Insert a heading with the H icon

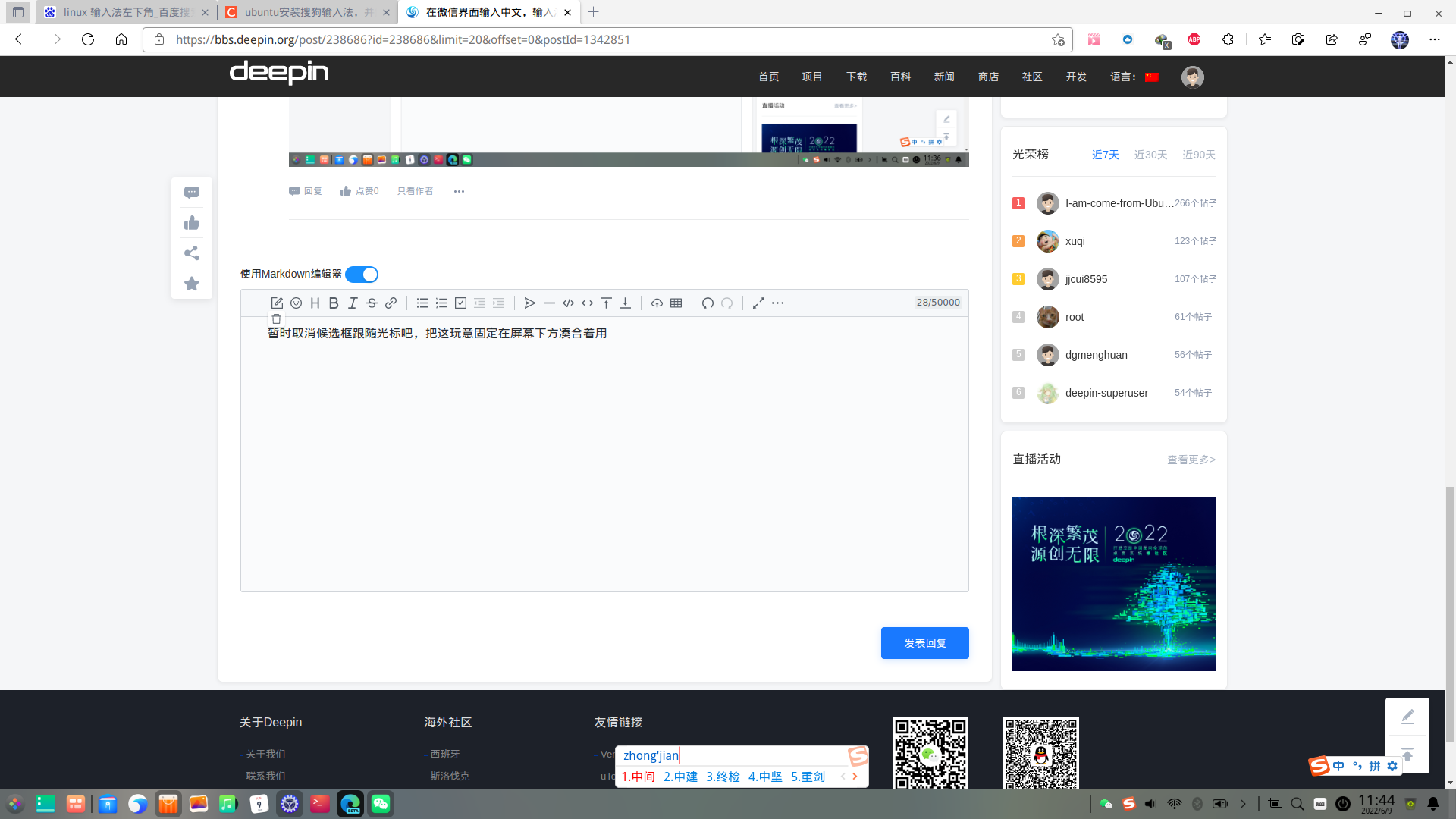point(315,303)
